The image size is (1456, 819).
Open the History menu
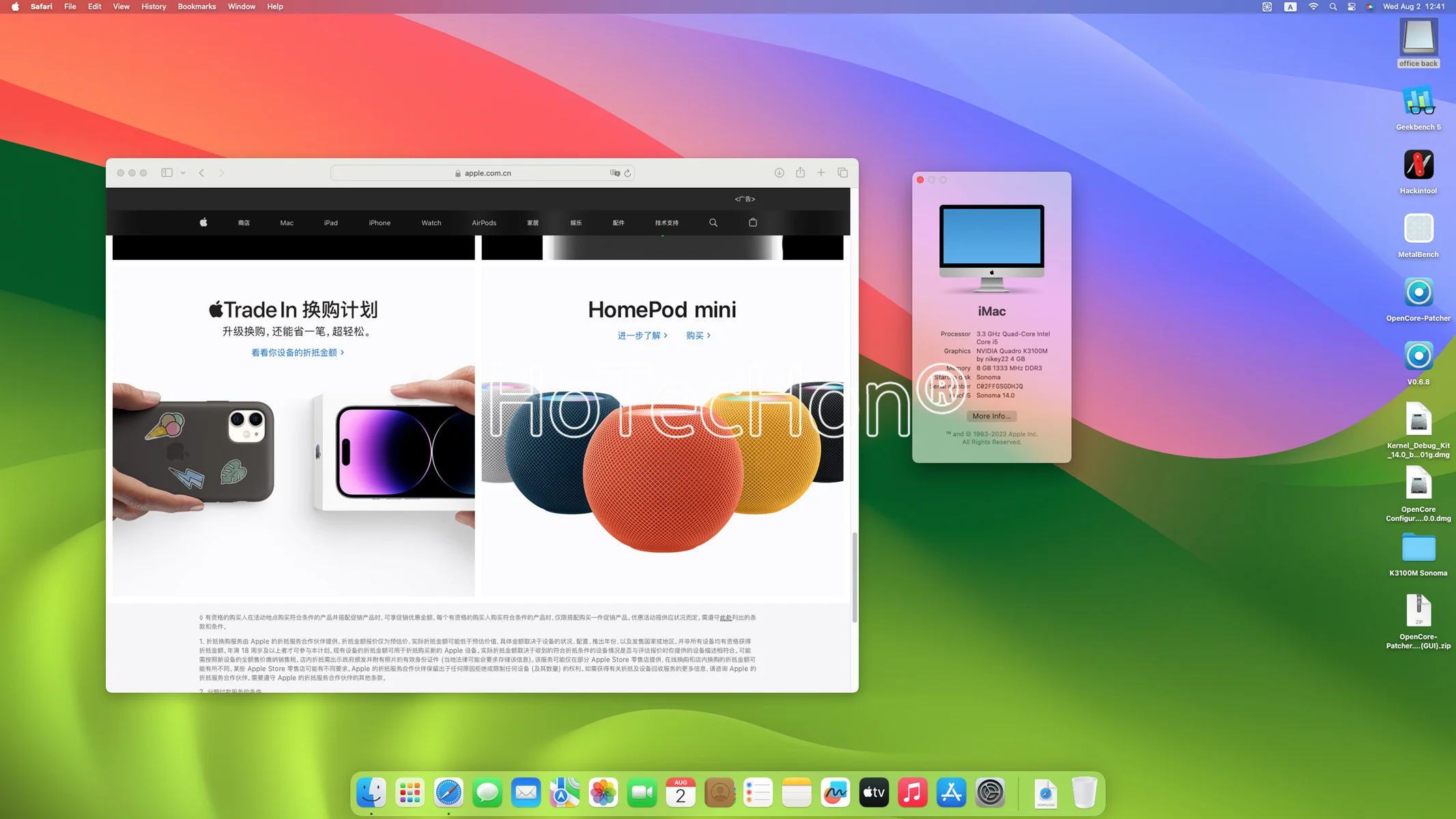pos(154,7)
